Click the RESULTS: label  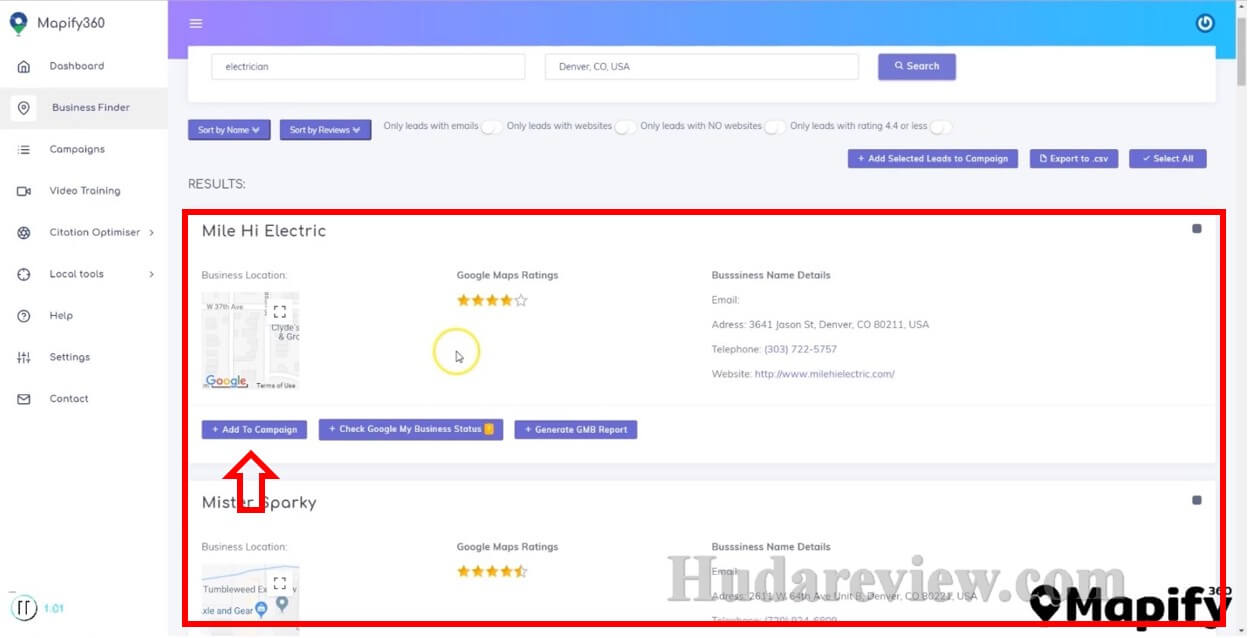217,184
